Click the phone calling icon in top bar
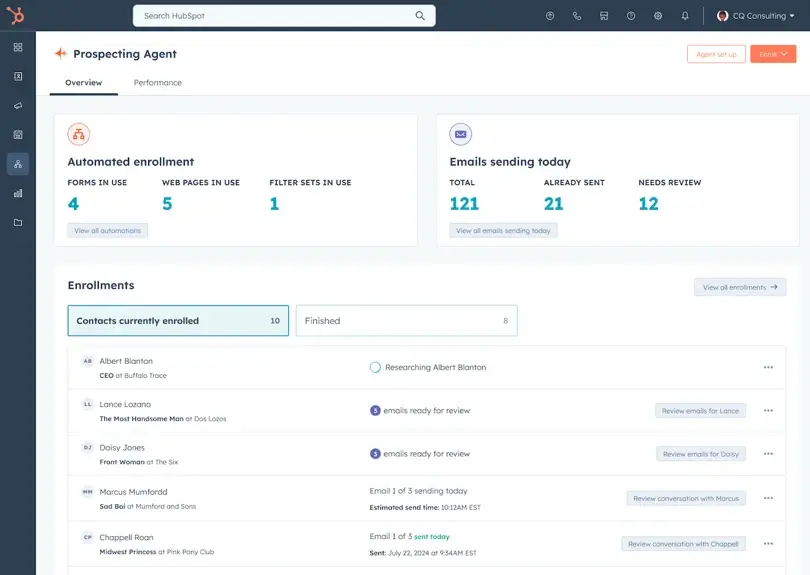The image size is (810, 575). click(577, 16)
